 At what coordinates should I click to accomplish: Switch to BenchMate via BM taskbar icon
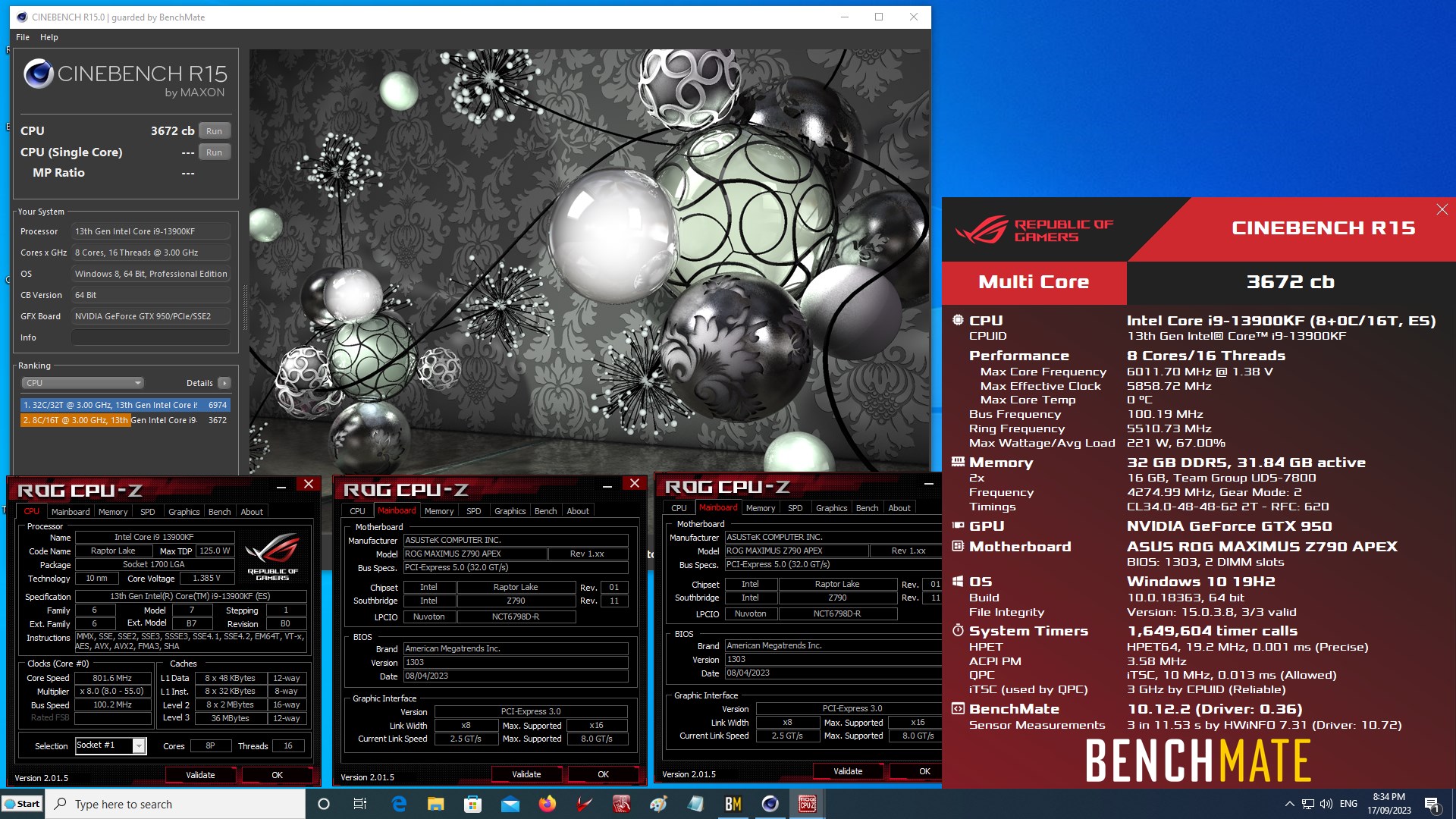(733, 804)
